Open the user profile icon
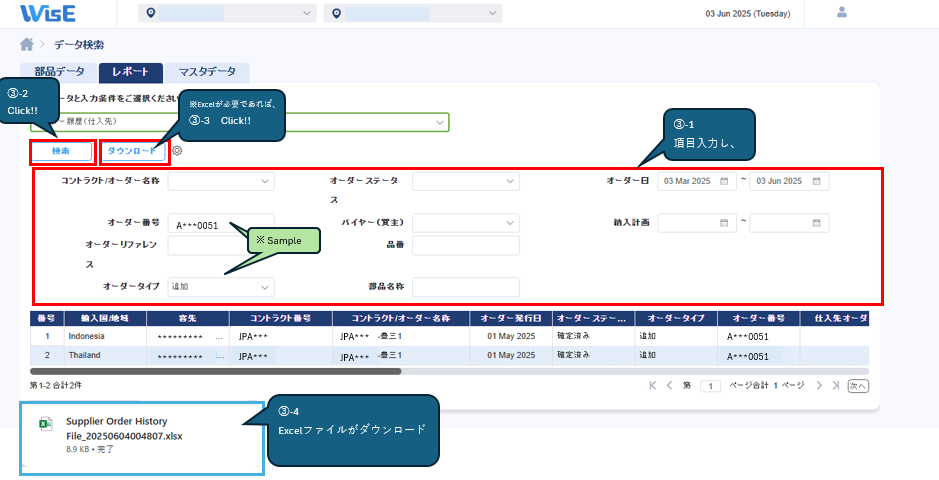 click(x=841, y=12)
